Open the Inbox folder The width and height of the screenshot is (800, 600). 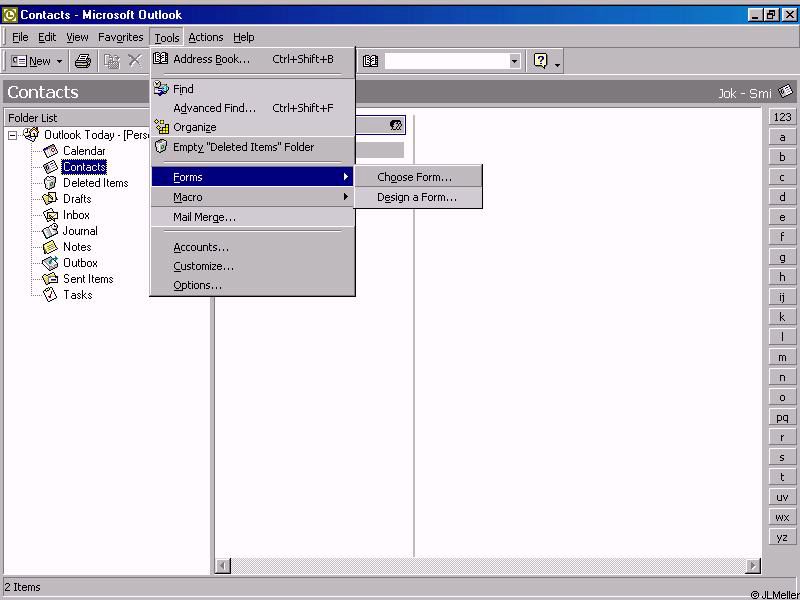pos(76,215)
